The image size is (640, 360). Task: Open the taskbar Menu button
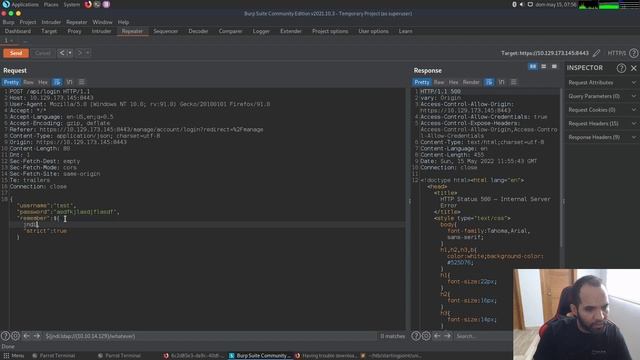click(13, 356)
